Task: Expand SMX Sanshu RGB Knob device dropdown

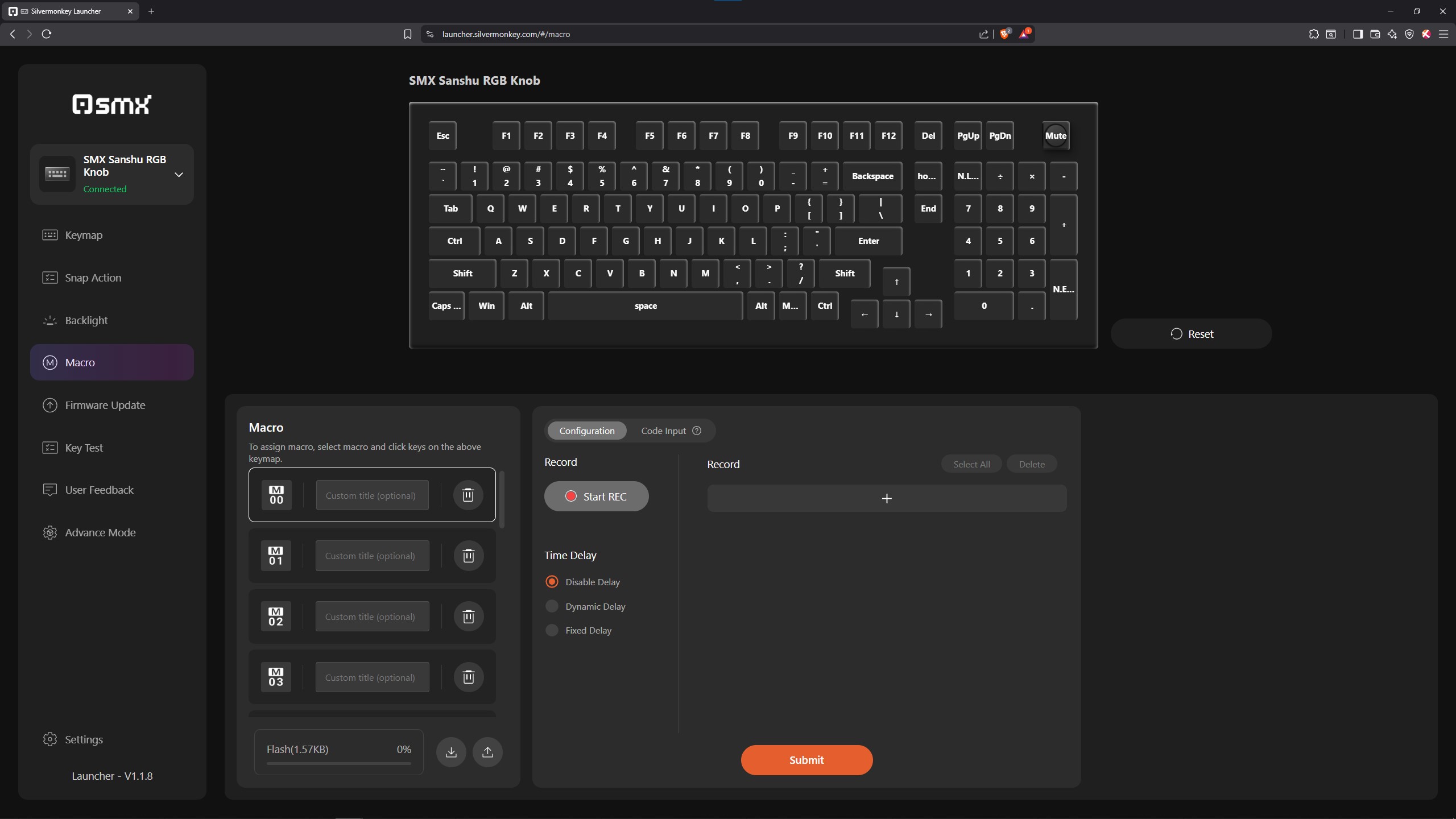Action: pyautogui.click(x=179, y=175)
